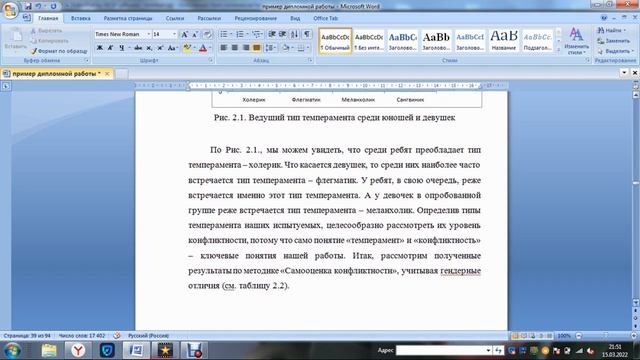Click the Paste (Вставить) icon

pos(16,40)
